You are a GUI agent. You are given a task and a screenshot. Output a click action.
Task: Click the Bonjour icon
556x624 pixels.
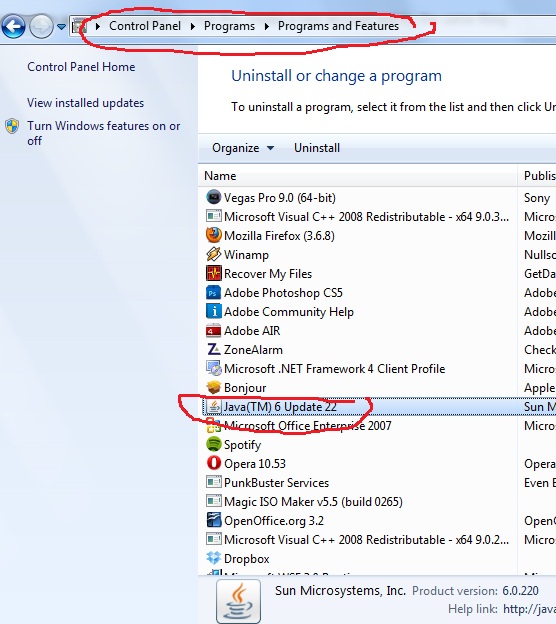pos(214,387)
